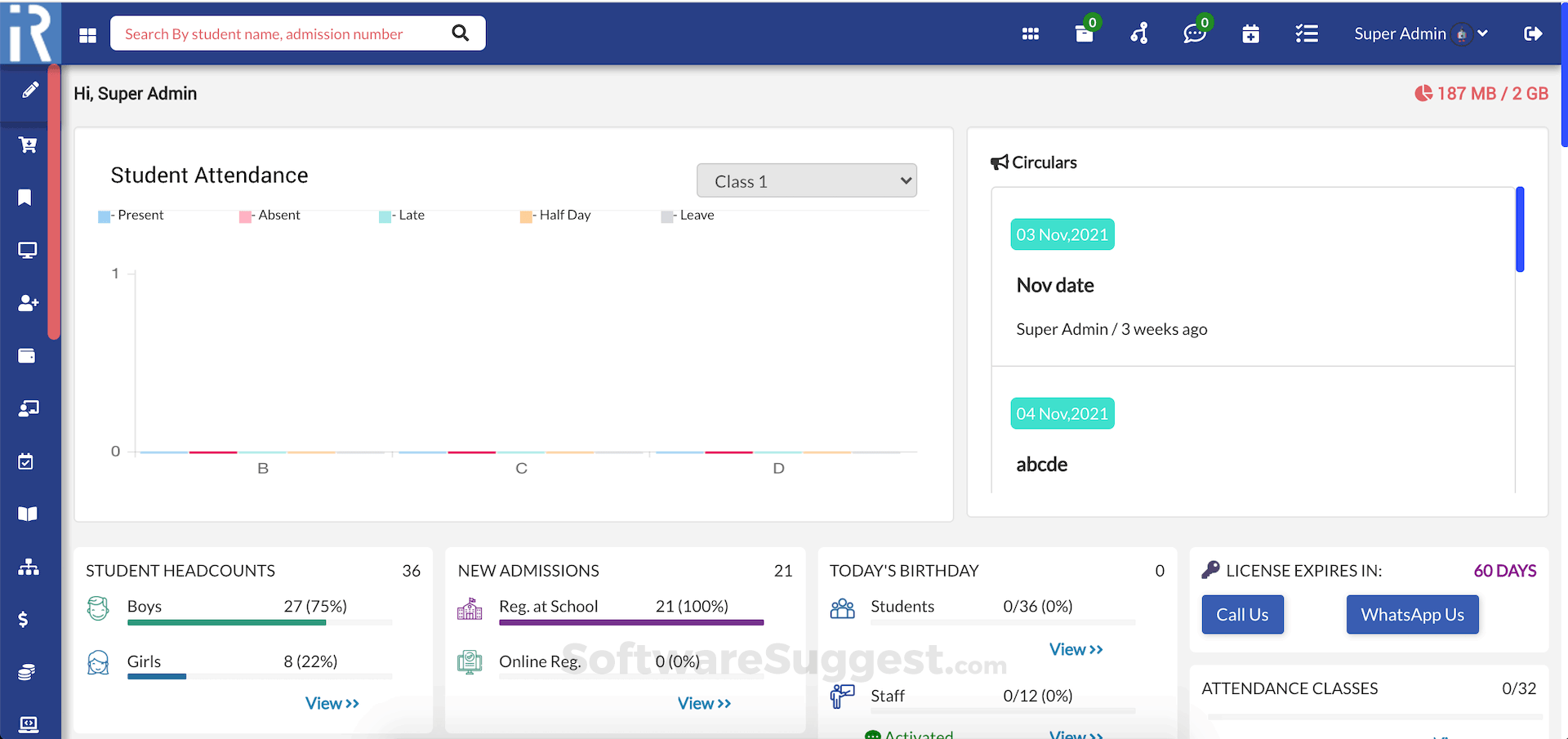Viewport: 1568px width, 739px height.
Task: Toggle the Absent legend on attendance chart
Action: (x=269, y=215)
